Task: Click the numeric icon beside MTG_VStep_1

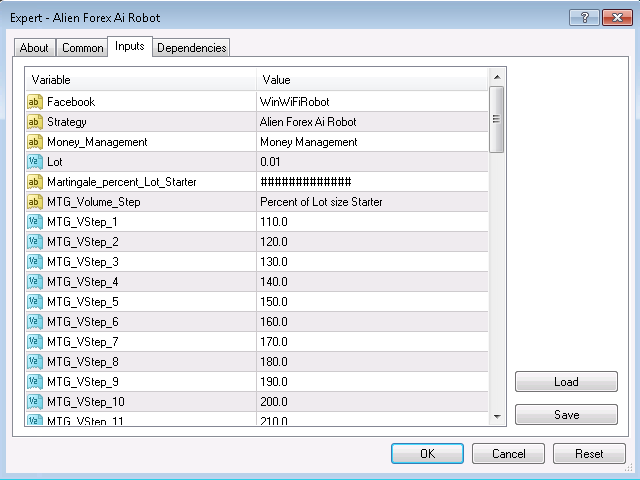Action: 35,222
